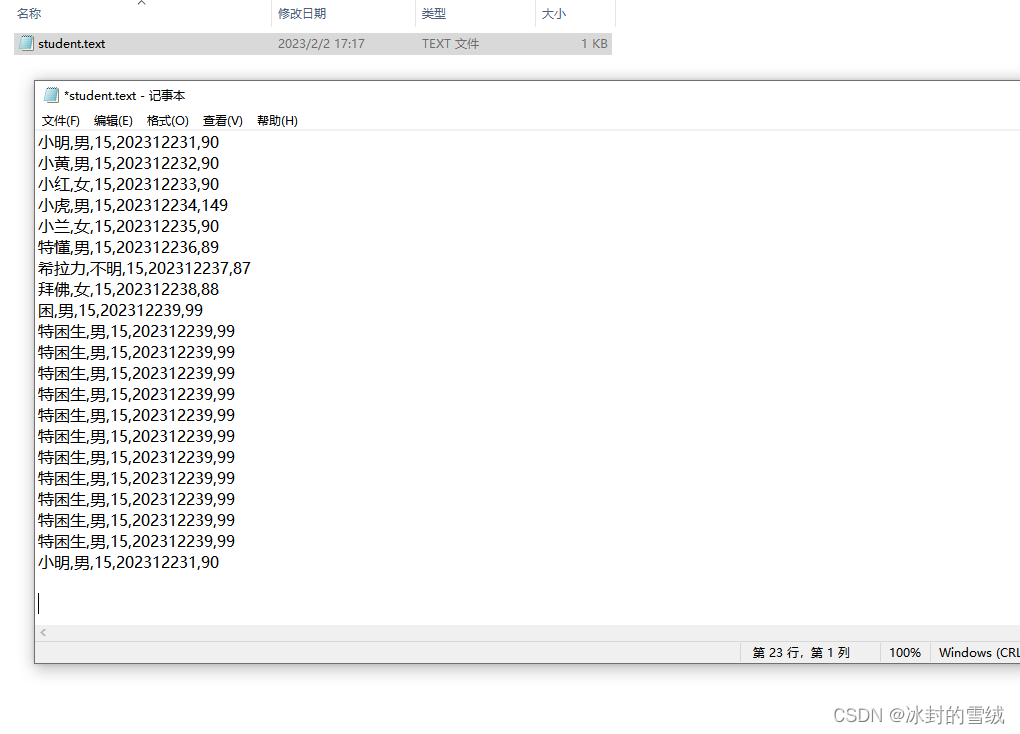Click the line 小红,女,15,202312233,90
This screenshot has width=1020, height=734.
[x=128, y=184]
